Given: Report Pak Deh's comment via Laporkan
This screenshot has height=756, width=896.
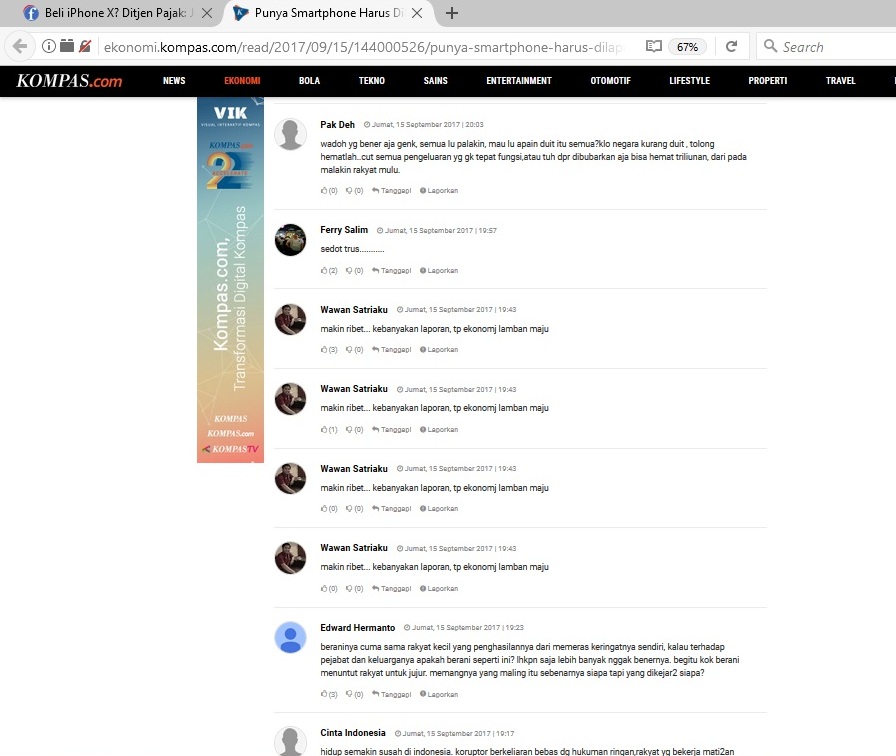Looking at the screenshot, I should (440, 190).
